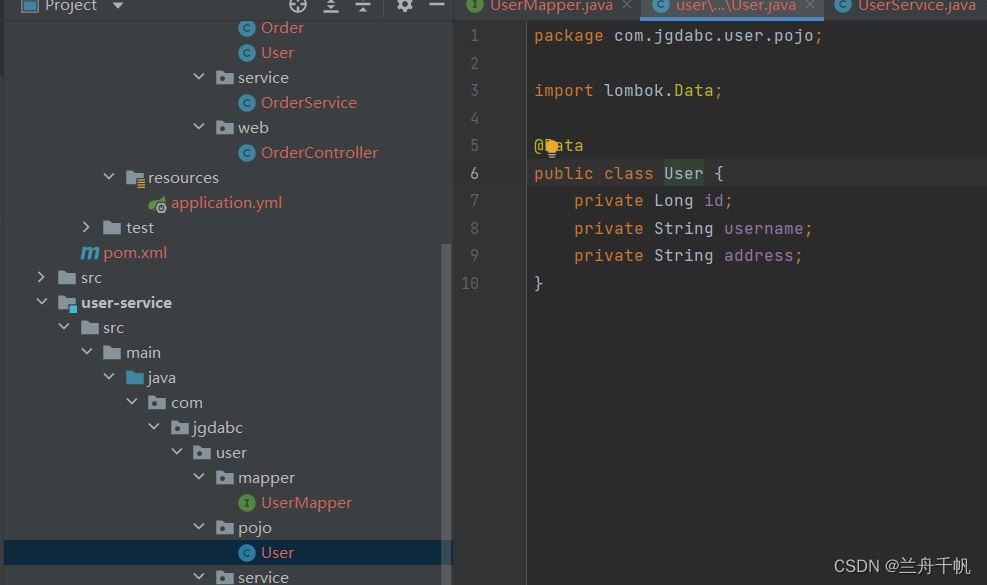This screenshot has width=987, height=585.
Task: Switch to the UserMapper.java tab
Action: (551, 6)
